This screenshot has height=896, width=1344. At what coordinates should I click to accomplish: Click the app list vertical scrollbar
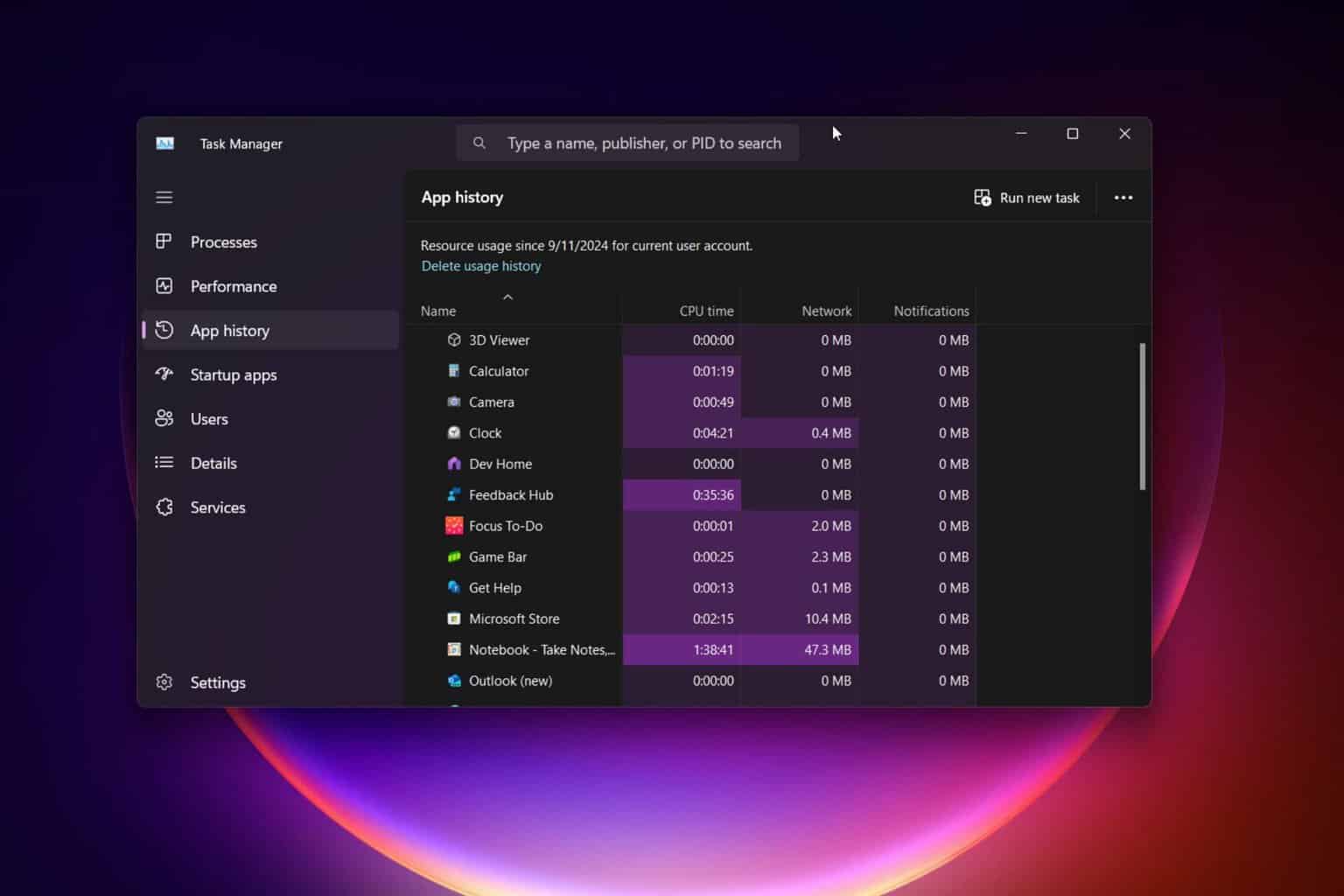pos(1142,416)
